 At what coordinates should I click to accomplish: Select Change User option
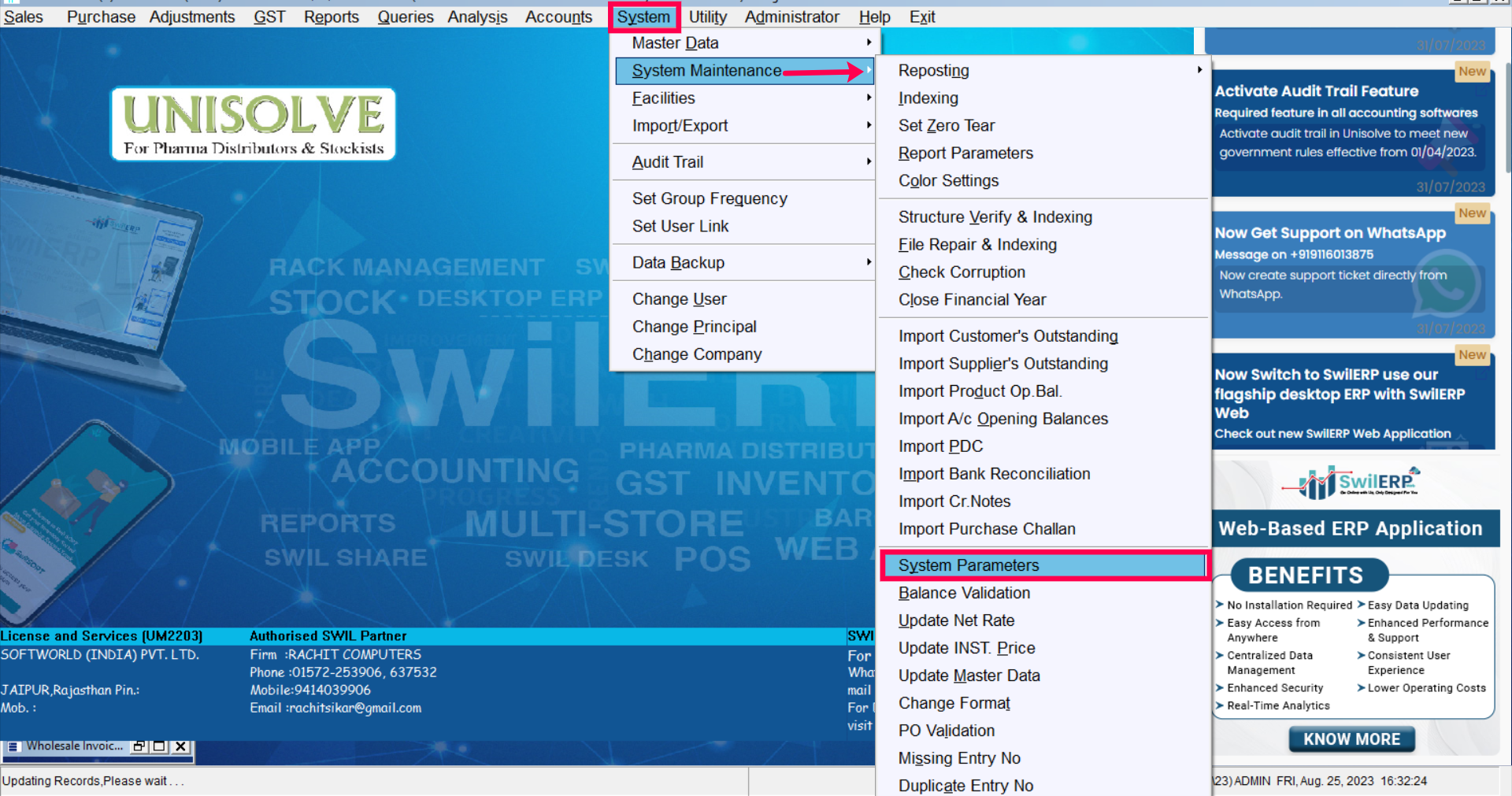pos(744,298)
